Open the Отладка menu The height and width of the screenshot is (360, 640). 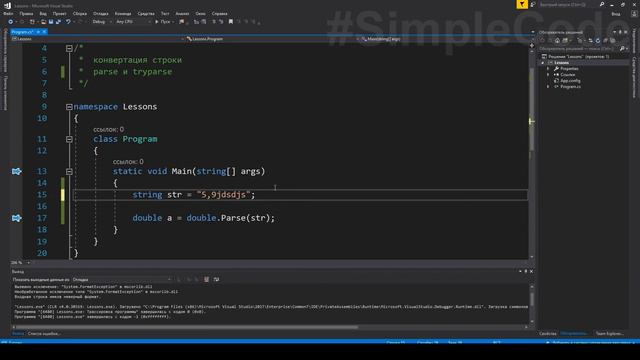(x=100, y=14)
